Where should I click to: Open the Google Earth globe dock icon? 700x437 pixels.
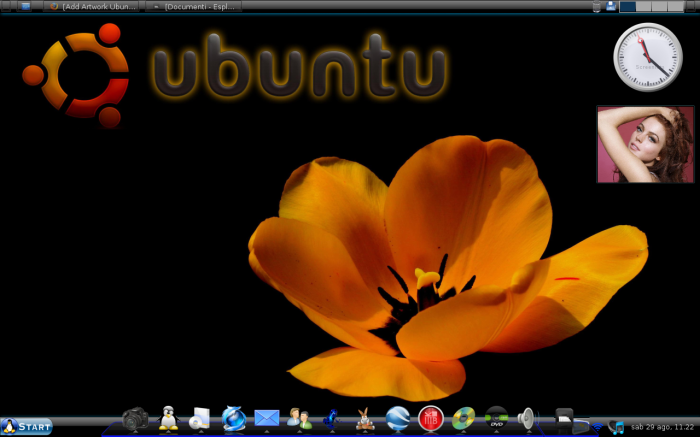[x=397, y=418]
